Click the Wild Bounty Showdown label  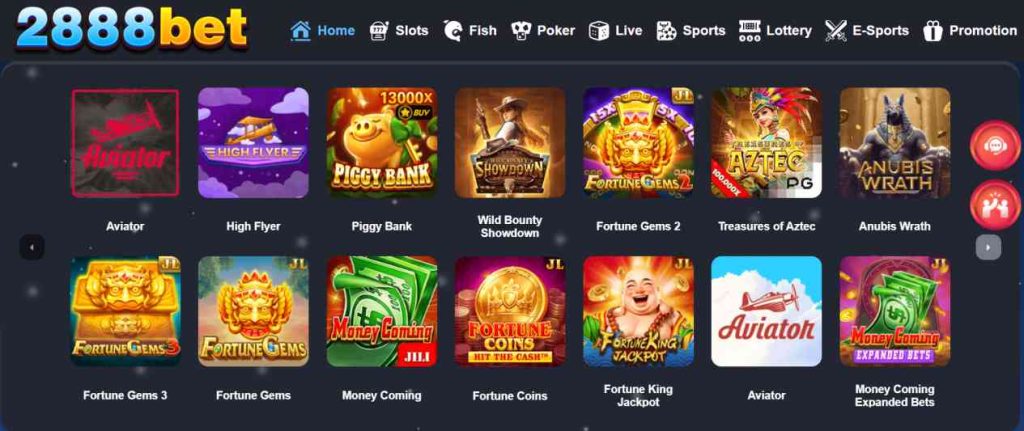[x=510, y=227]
